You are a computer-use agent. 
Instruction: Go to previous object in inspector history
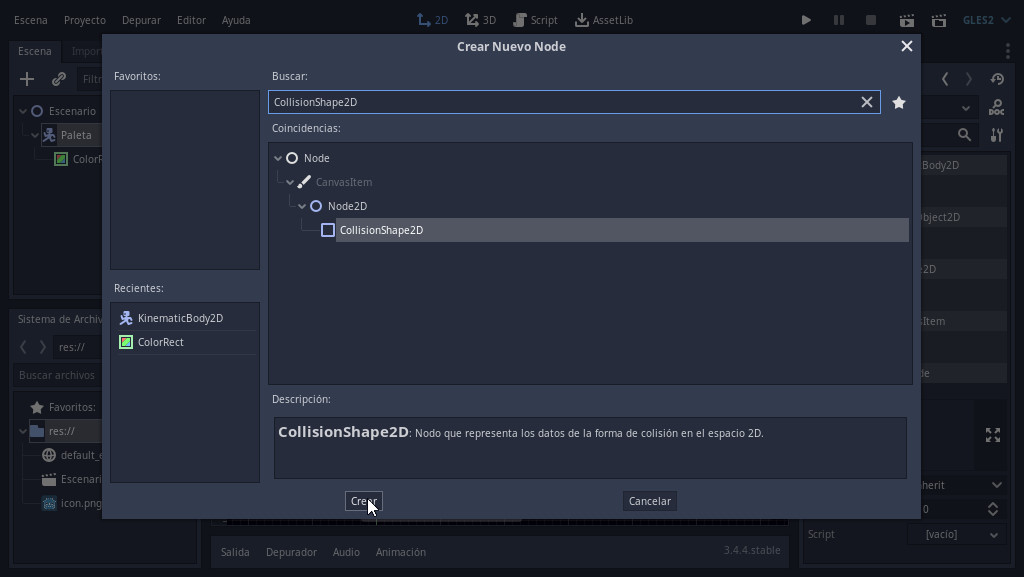click(x=945, y=79)
